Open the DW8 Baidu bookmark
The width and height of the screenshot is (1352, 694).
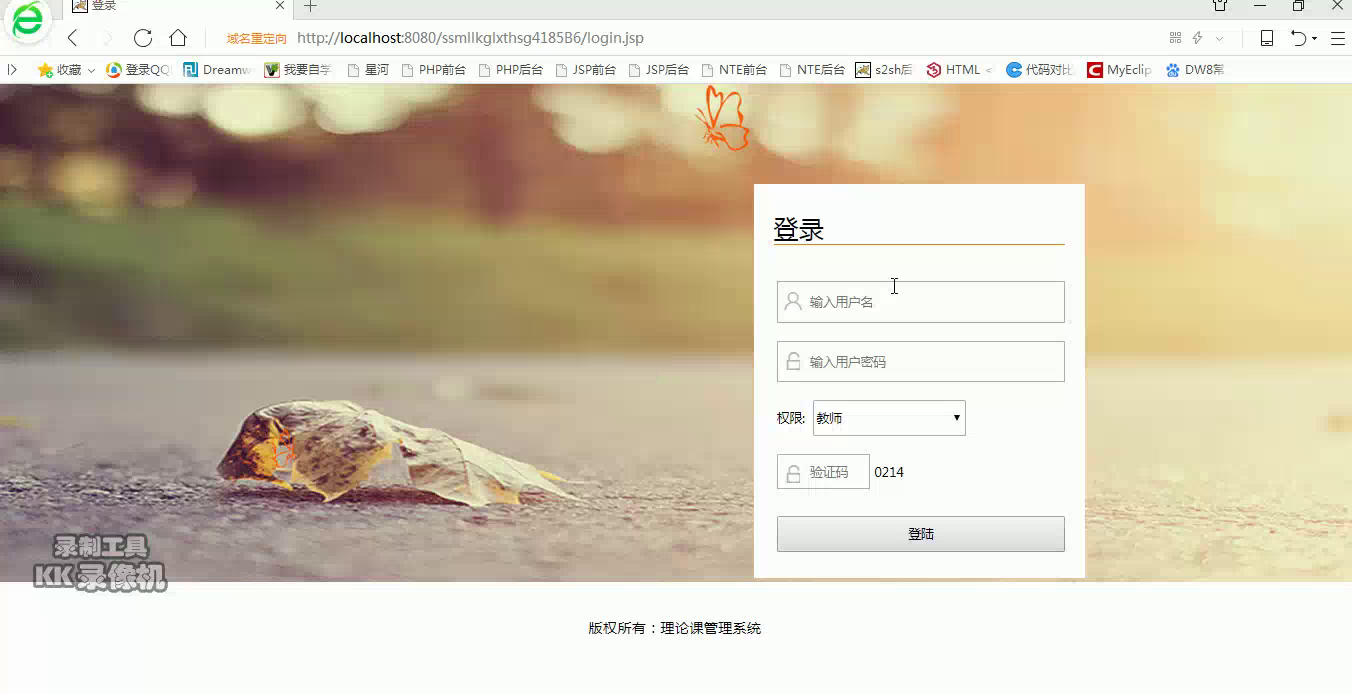1195,70
